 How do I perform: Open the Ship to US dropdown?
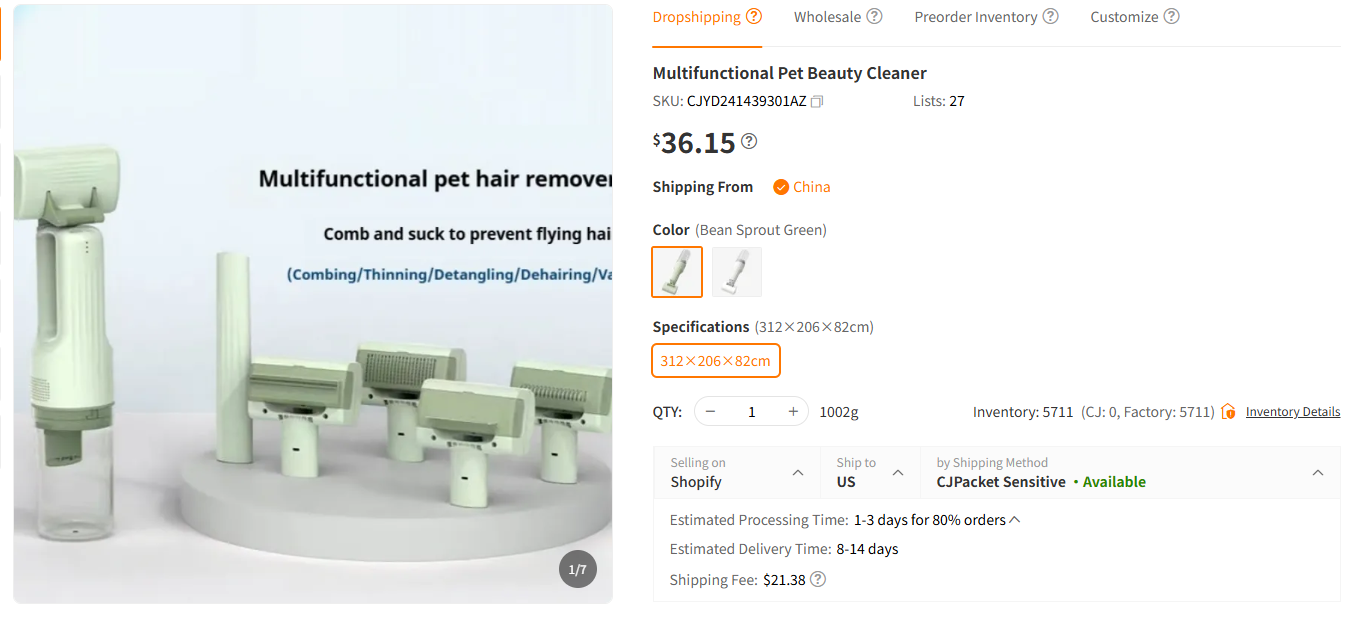tap(898, 473)
